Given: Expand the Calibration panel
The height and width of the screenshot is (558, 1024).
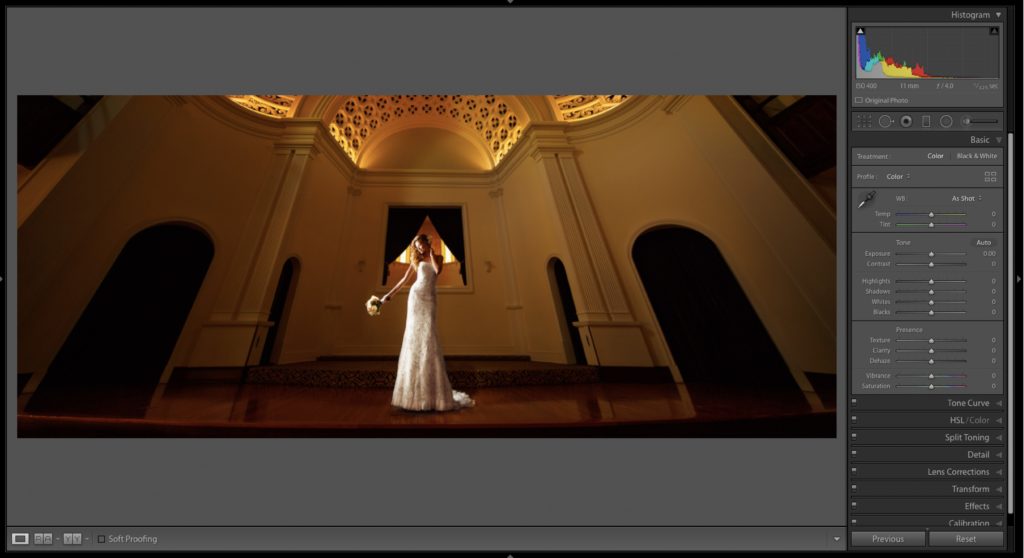Looking at the screenshot, I should pyautogui.click(x=999, y=523).
